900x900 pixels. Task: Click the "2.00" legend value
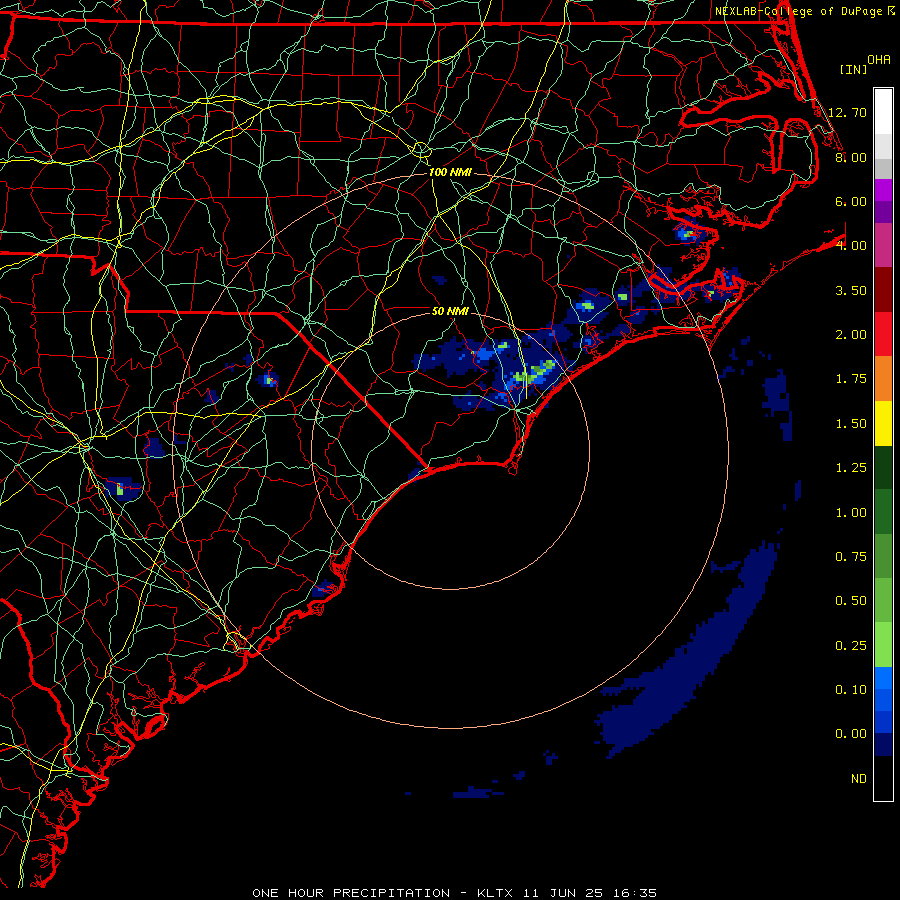pos(851,335)
